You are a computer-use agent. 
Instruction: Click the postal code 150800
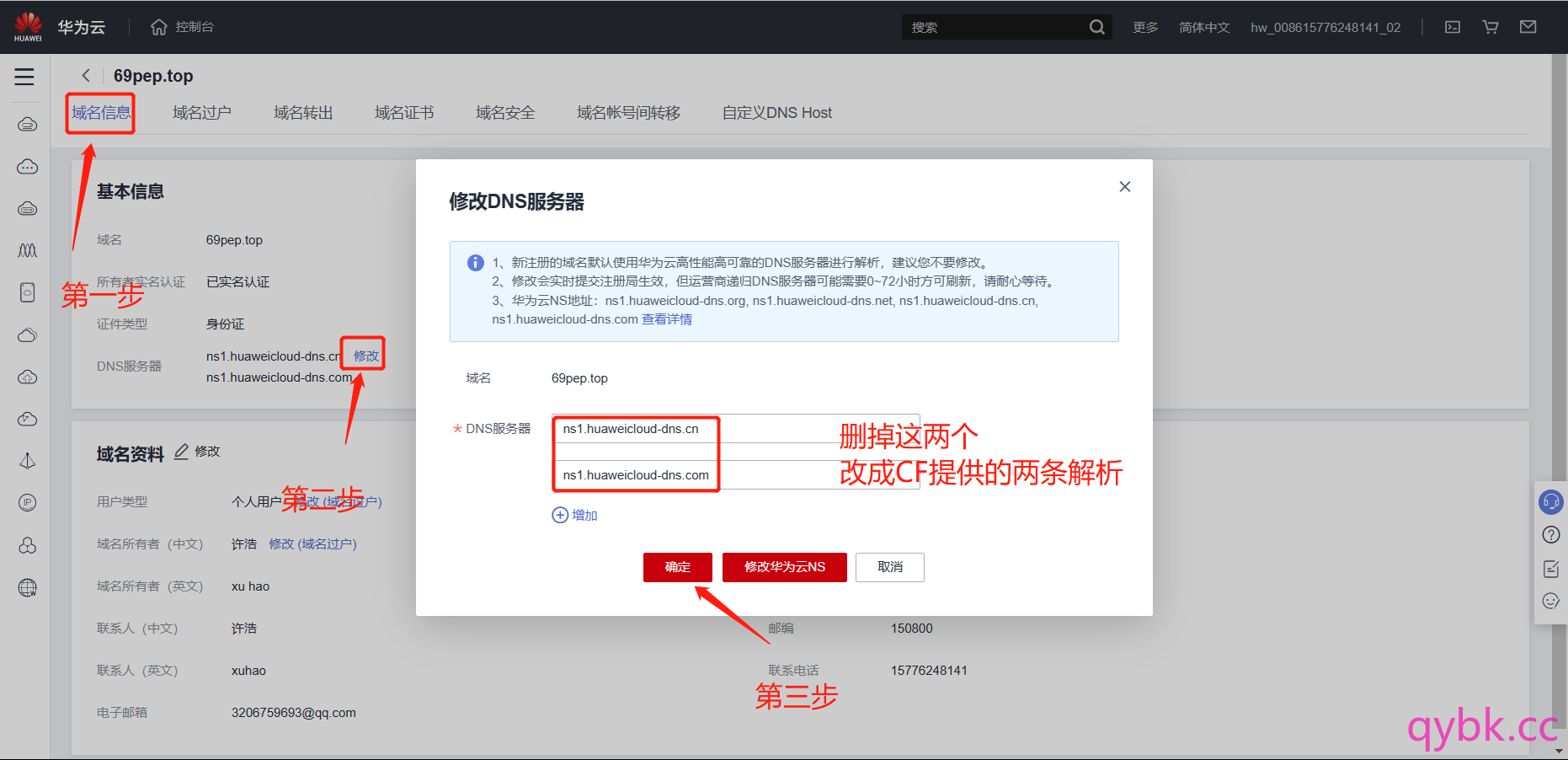[912, 629]
